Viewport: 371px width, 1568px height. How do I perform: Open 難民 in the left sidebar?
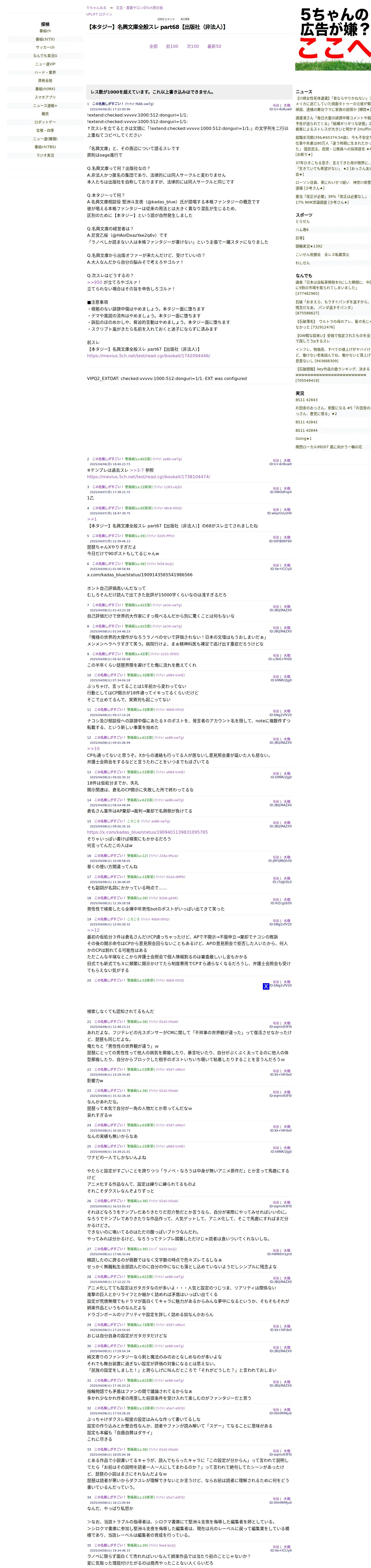tap(45, 114)
